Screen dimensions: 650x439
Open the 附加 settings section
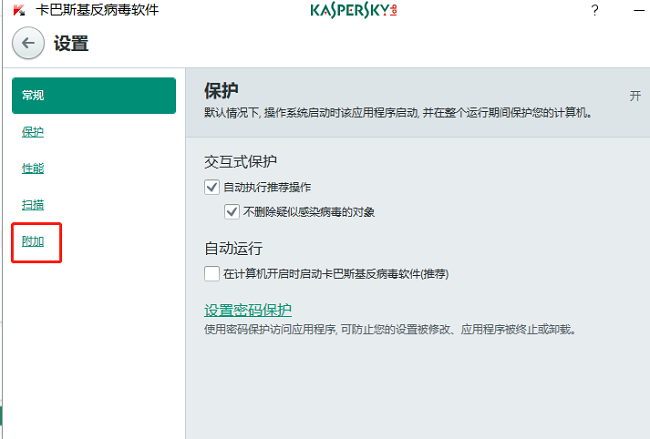(33, 241)
